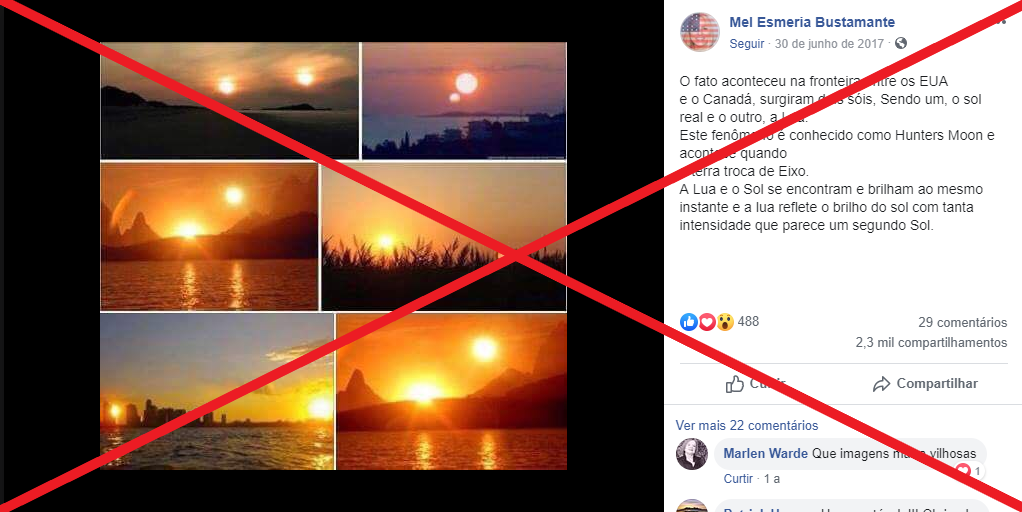Open Mel Esmeria Bustamante's profile picture

pyautogui.click(x=699, y=31)
